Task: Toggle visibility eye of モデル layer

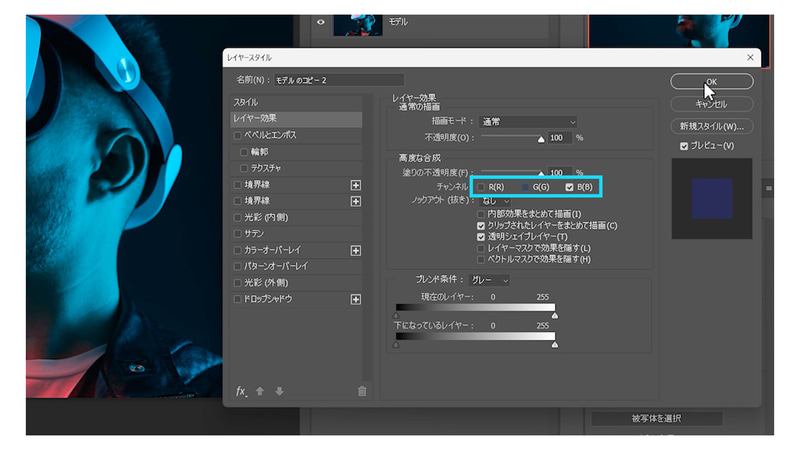Action: (x=321, y=22)
